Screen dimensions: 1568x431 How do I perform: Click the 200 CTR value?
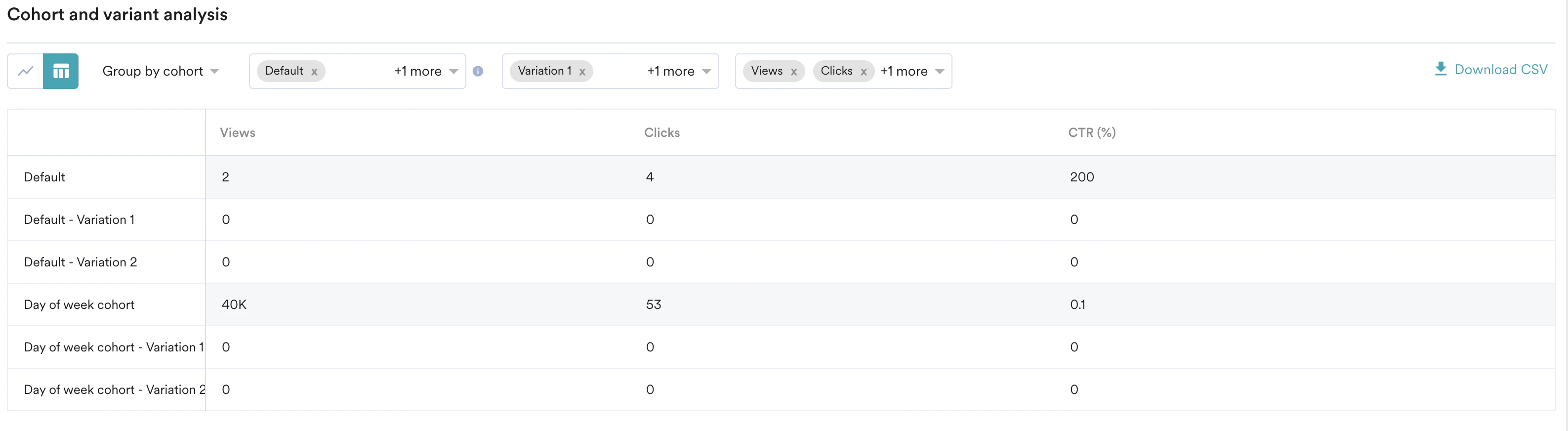pyautogui.click(x=1082, y=177)
